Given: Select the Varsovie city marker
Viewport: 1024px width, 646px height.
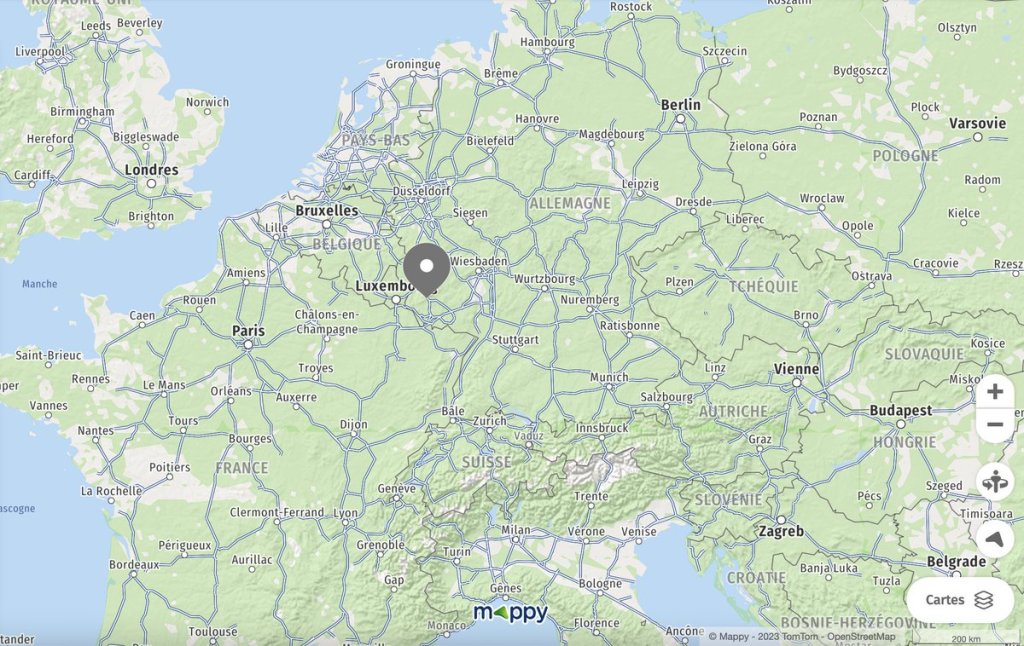Looking at the screenshot, I should pos(978,137).
